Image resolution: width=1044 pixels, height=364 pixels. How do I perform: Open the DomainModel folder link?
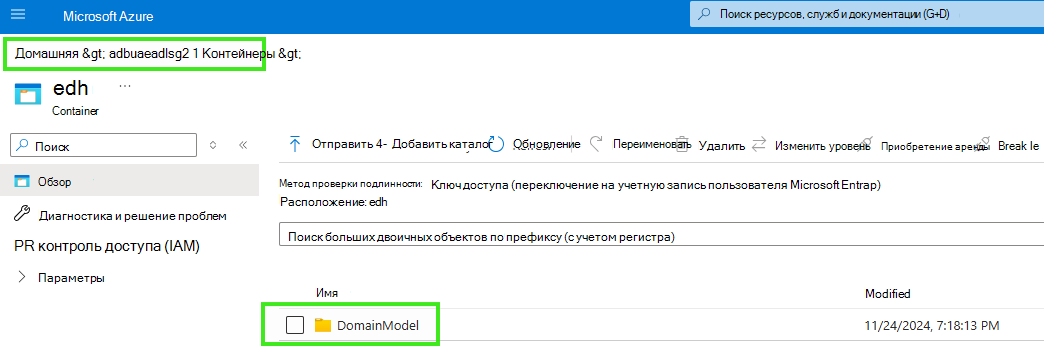[x=378, y=325]
